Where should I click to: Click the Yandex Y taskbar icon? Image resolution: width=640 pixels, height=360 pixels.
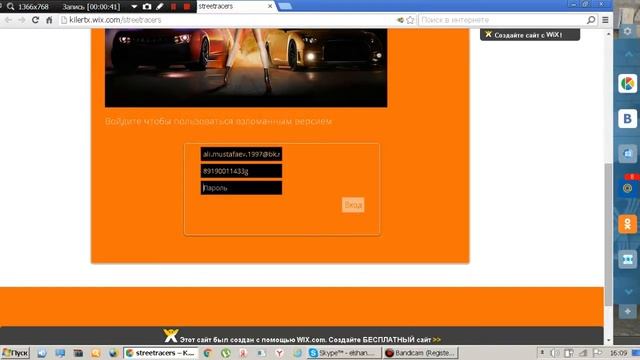[x=280, y=353]
